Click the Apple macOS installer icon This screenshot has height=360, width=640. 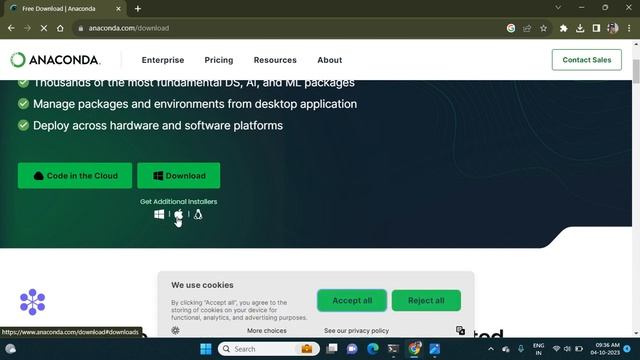(178, 214)
